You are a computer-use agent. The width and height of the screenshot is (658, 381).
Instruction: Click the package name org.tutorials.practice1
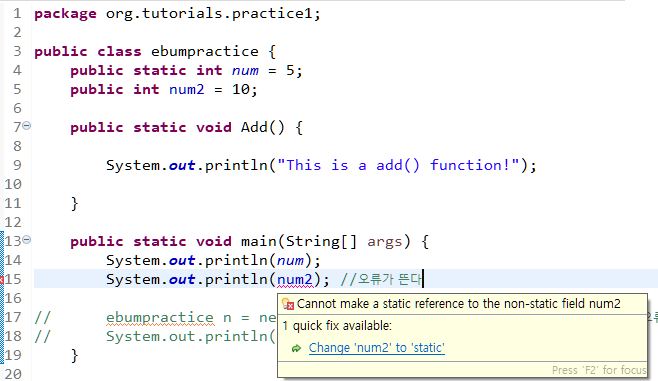(209, 13)
